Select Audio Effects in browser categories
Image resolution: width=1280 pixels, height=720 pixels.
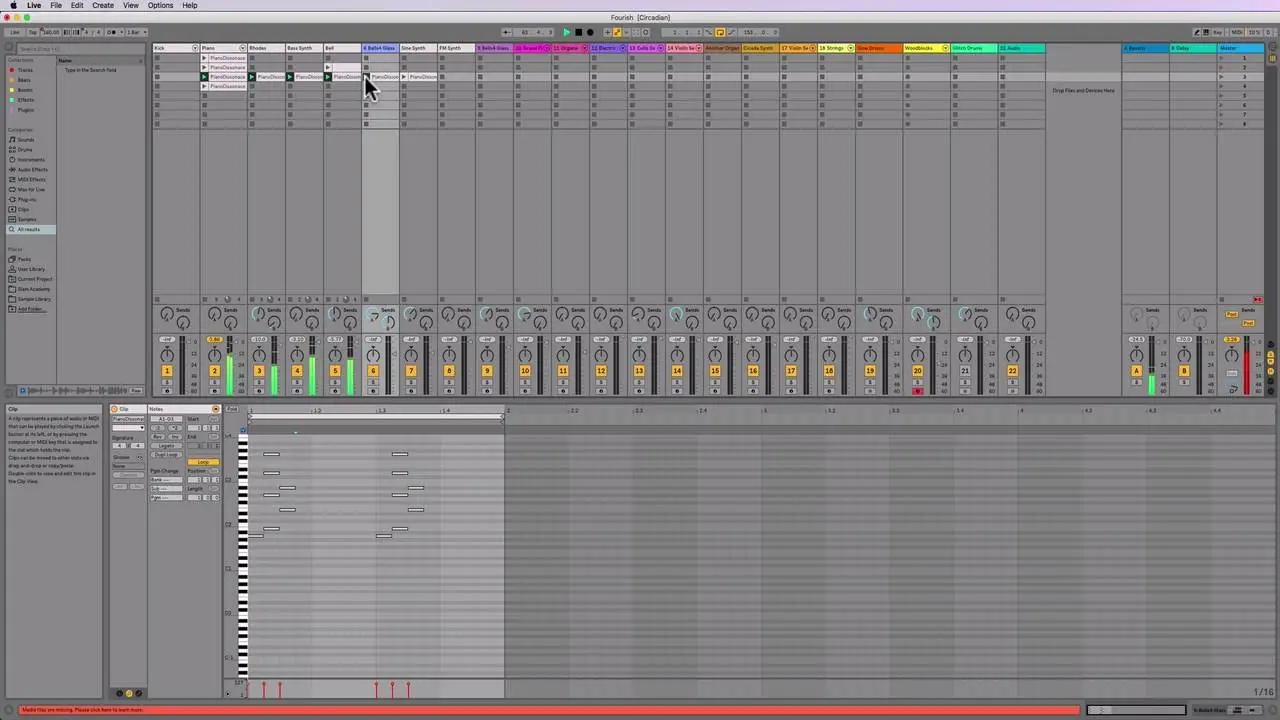point(32,170)
